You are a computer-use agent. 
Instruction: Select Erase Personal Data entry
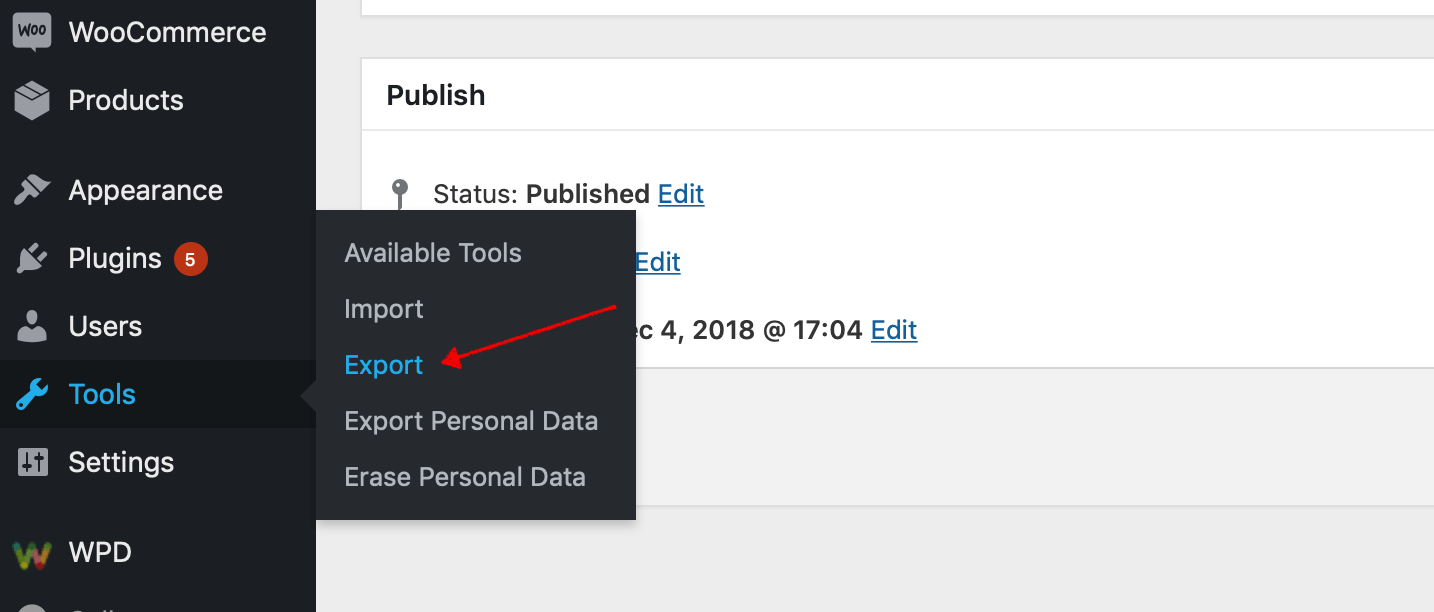pyautogui.click(x=465, y=477)
